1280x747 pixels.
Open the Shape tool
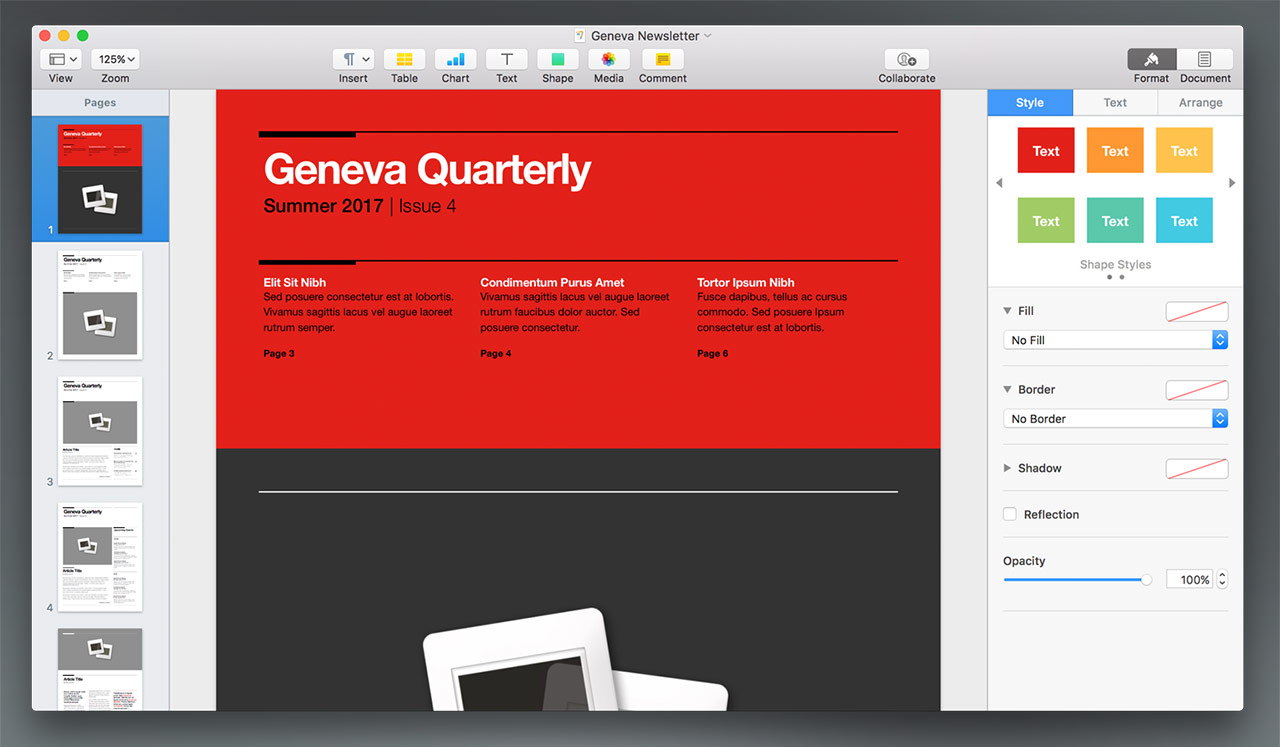coord(557,60)
